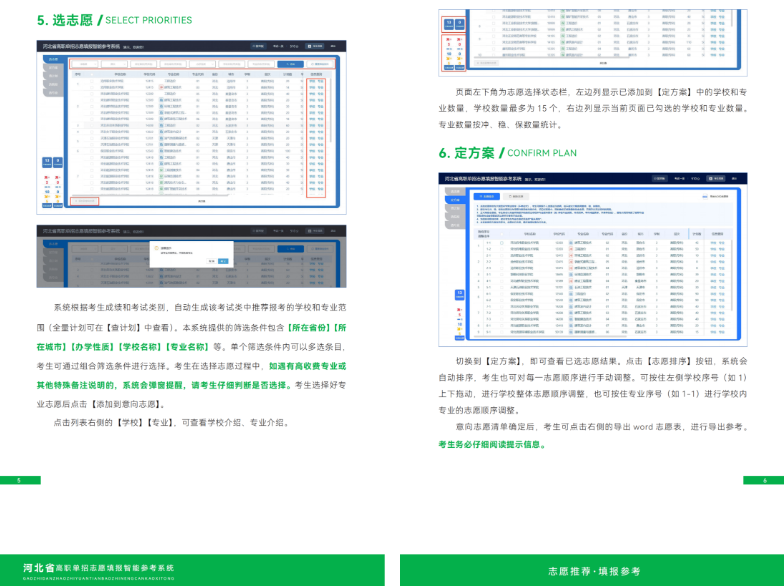Click vertical scrollbar of first priorities table

tap(330, 110)
